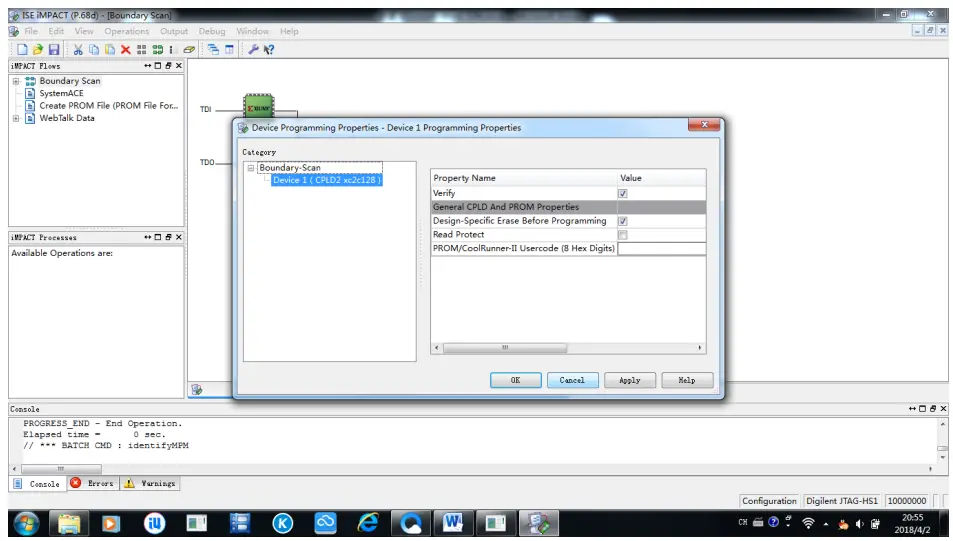This screenshot has height=541, width=953.
Task: Select Create PROM File flow
Action: point(109,106)
